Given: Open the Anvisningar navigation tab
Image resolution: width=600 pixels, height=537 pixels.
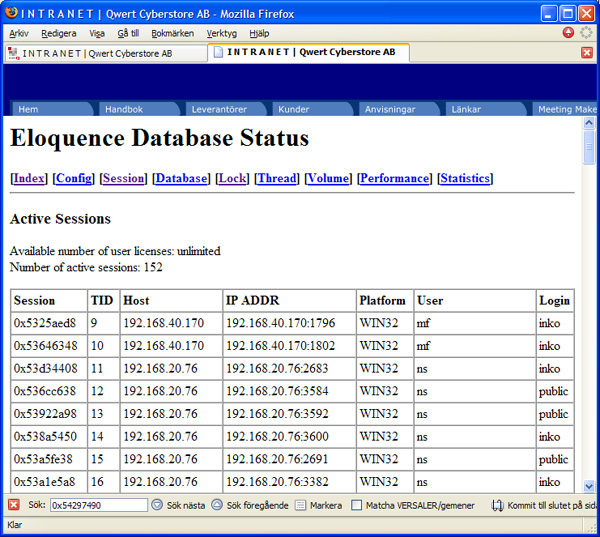Looking at the screenshot, I should pyautogui.click(x=398, y=109).
